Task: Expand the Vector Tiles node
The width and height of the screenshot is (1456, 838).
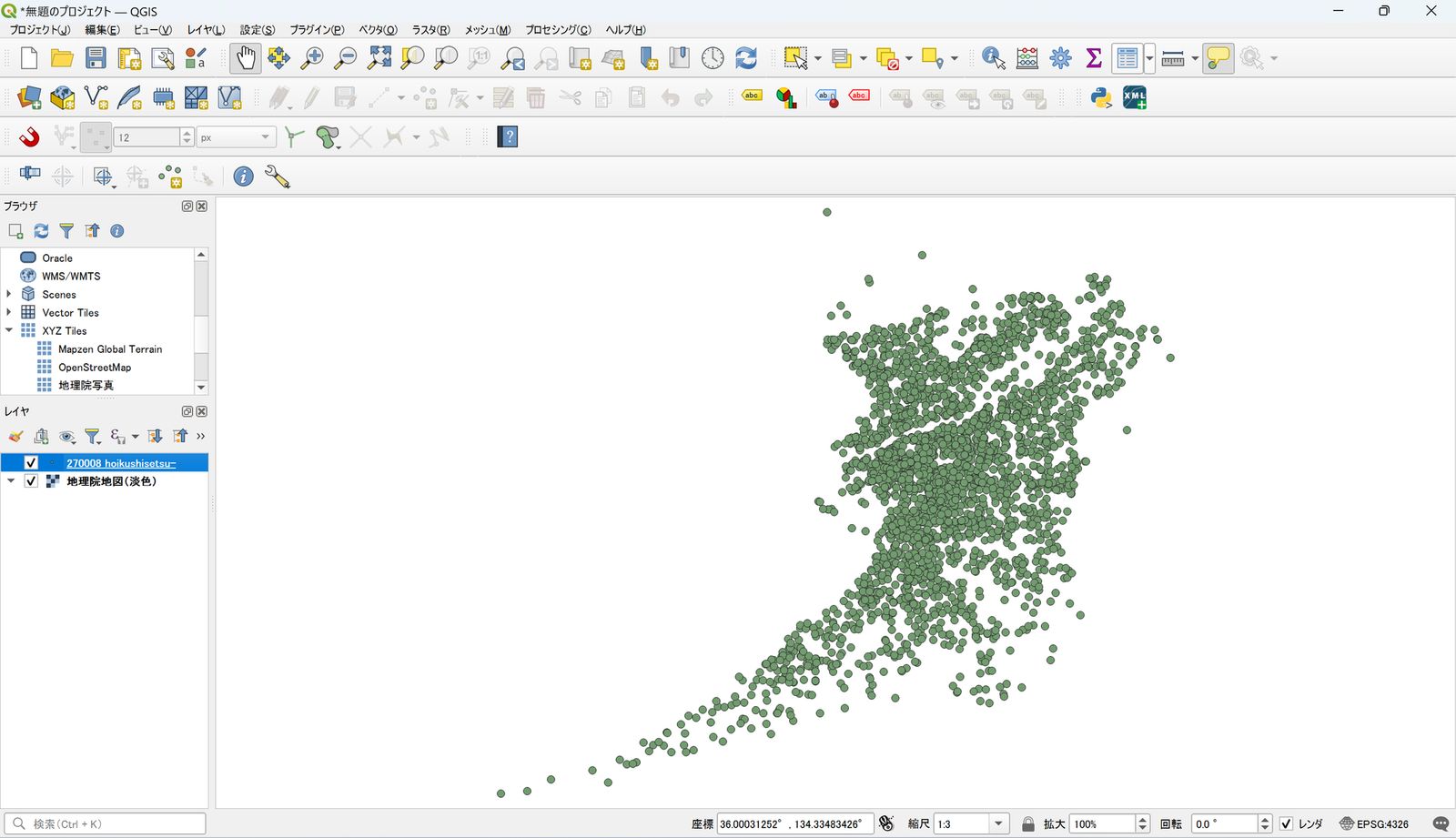Action: pos(9,312)
